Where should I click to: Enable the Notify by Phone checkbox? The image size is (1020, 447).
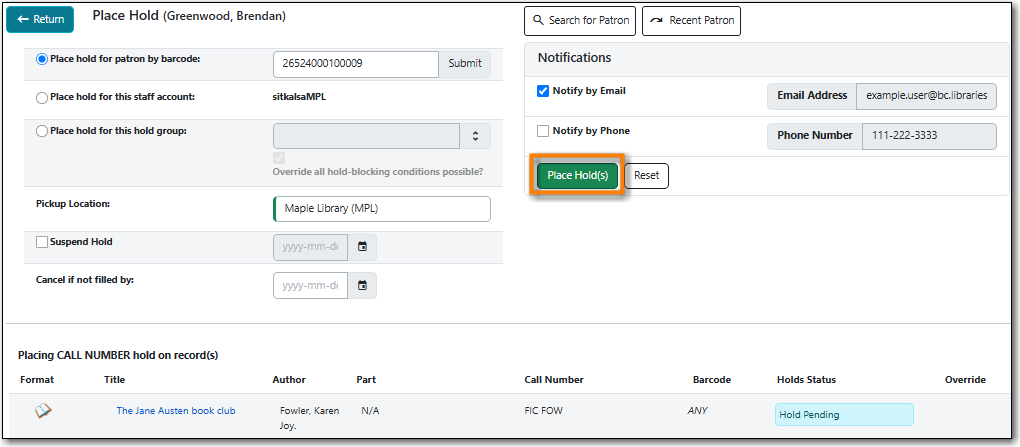coord(543,131)
